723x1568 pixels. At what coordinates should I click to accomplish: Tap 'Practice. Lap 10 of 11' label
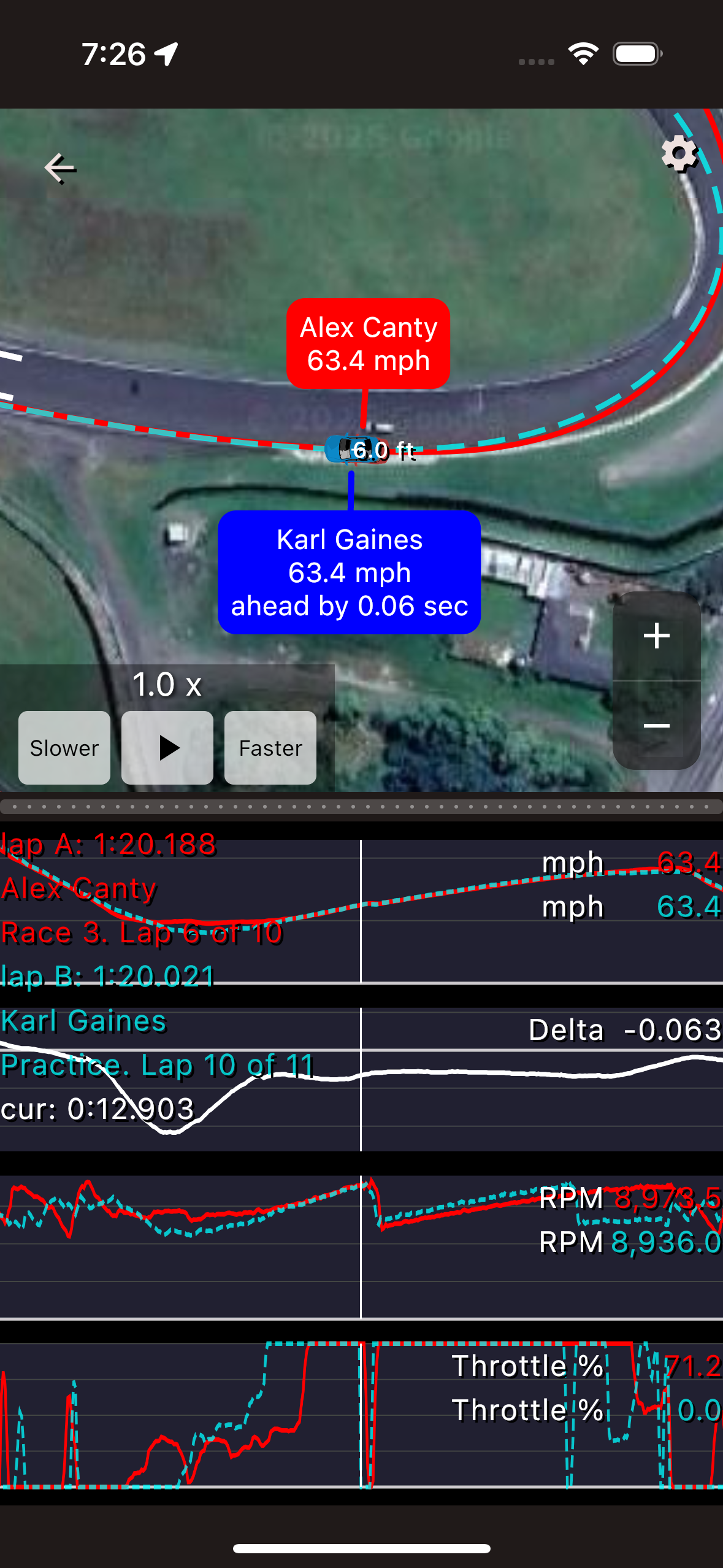[158, 1066]
